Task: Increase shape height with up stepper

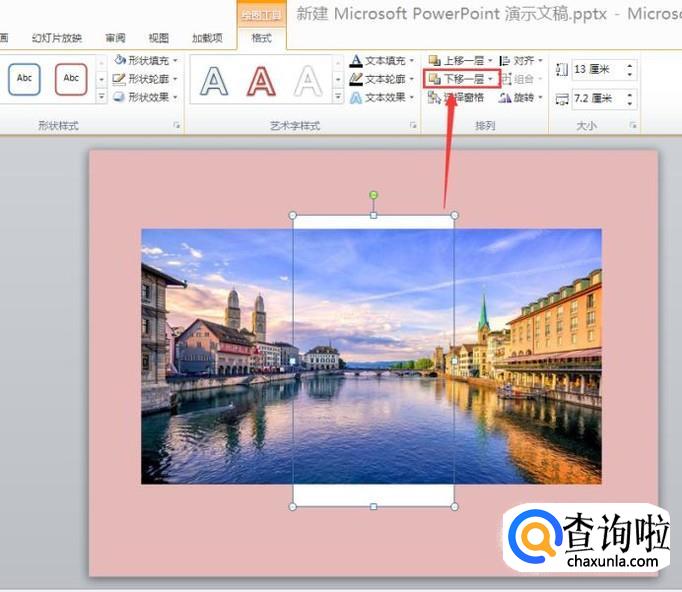Action: tap(630, 66)
